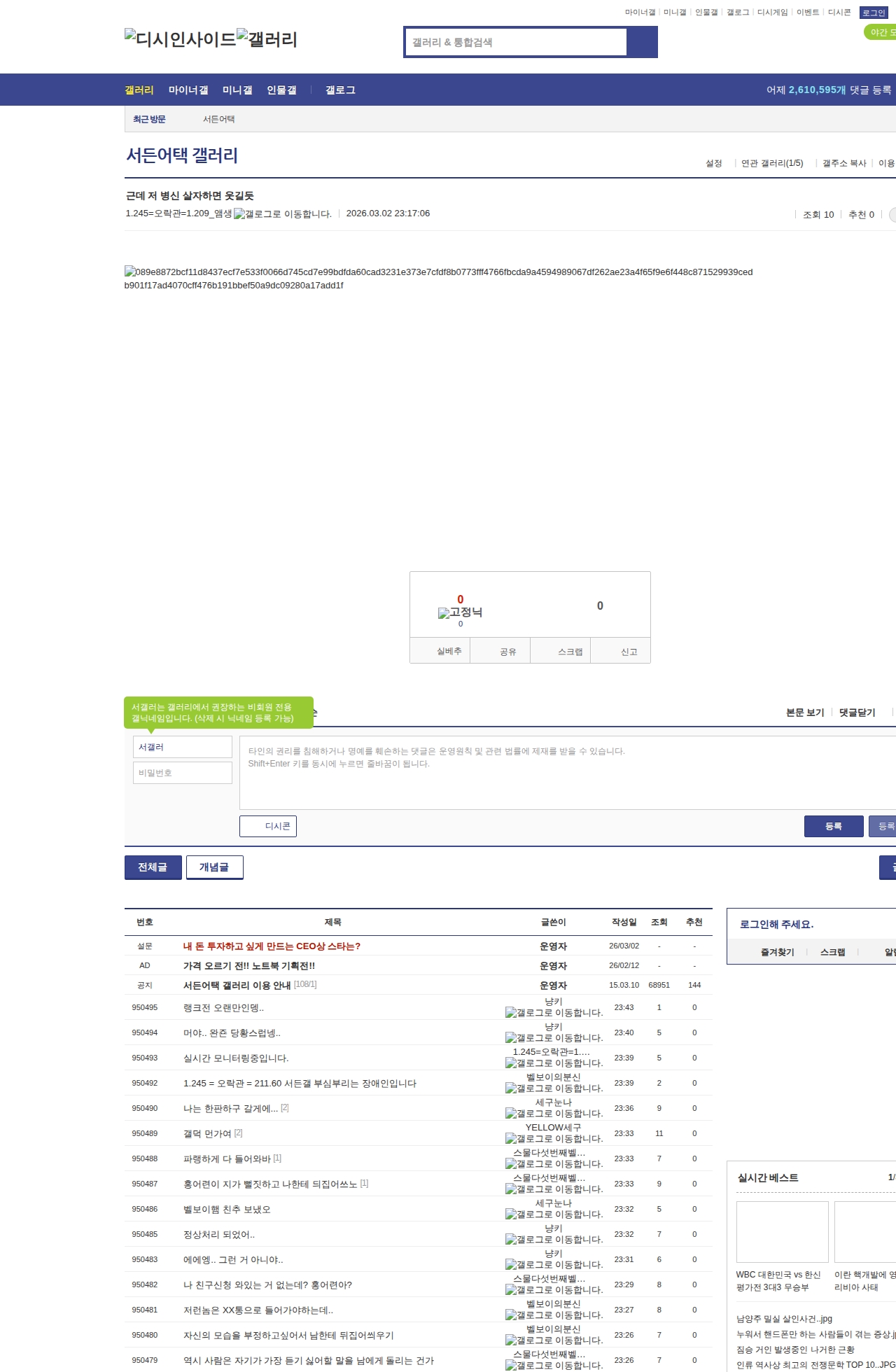
Task: Open the gallog icon in post row 950483
Action: coord(554,1265)
